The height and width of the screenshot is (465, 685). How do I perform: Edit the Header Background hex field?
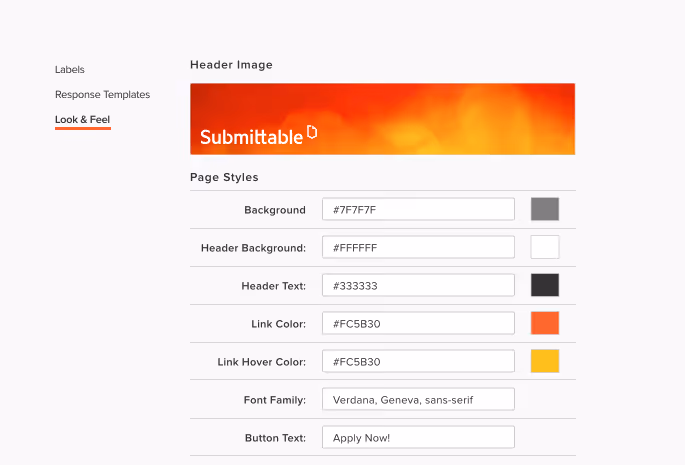(x=418, y=247)
